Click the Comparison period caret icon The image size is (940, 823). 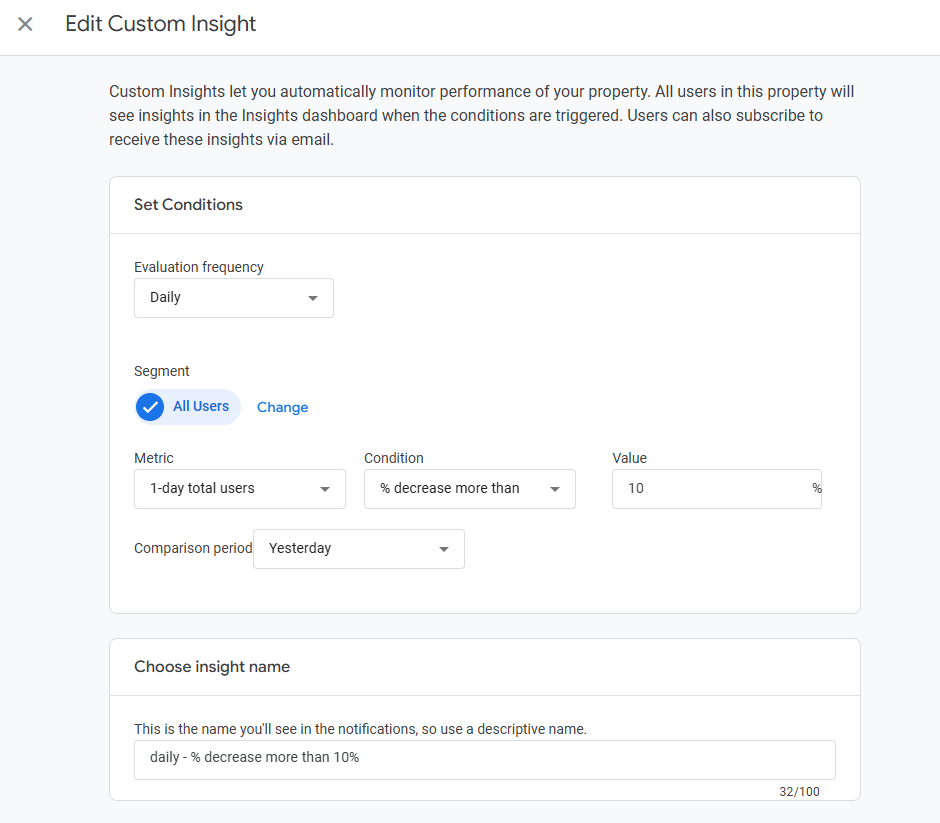point(444,549)
